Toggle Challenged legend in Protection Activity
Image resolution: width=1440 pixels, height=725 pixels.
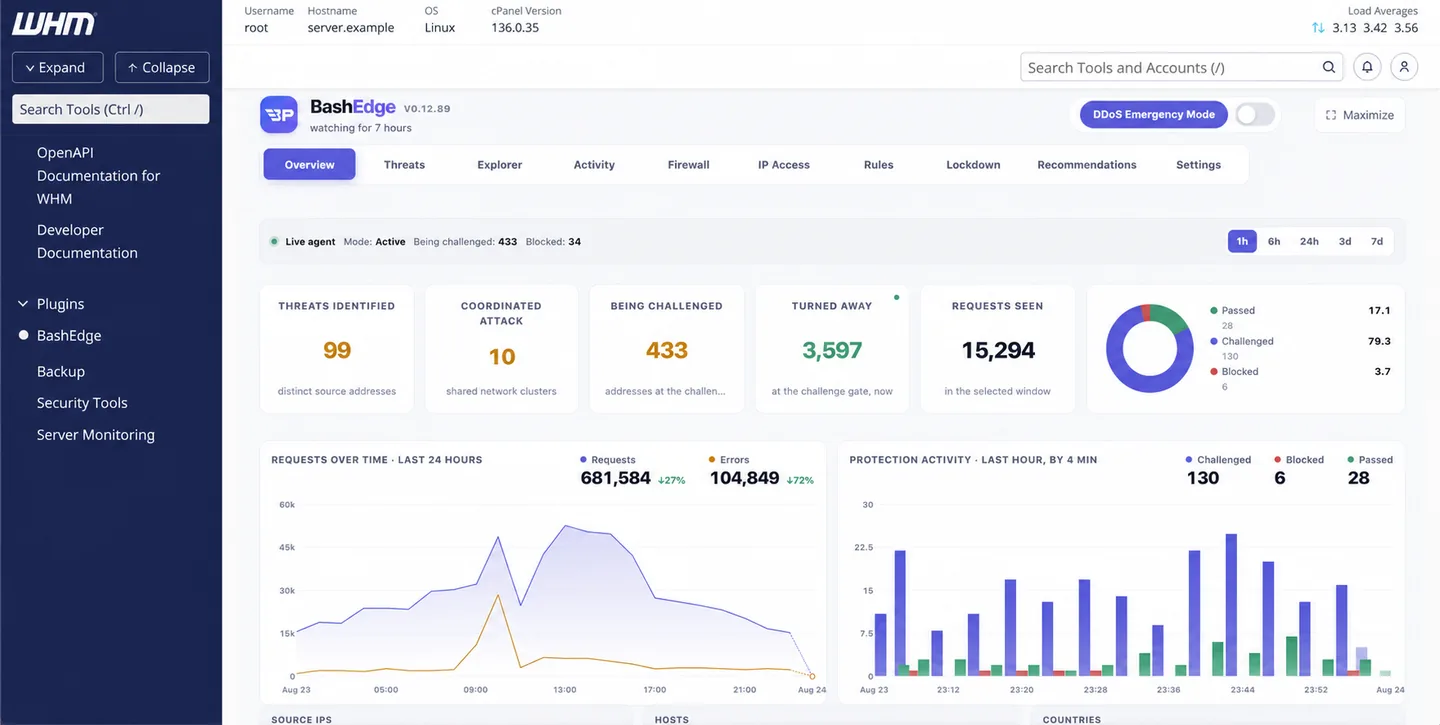point(1218,460)
